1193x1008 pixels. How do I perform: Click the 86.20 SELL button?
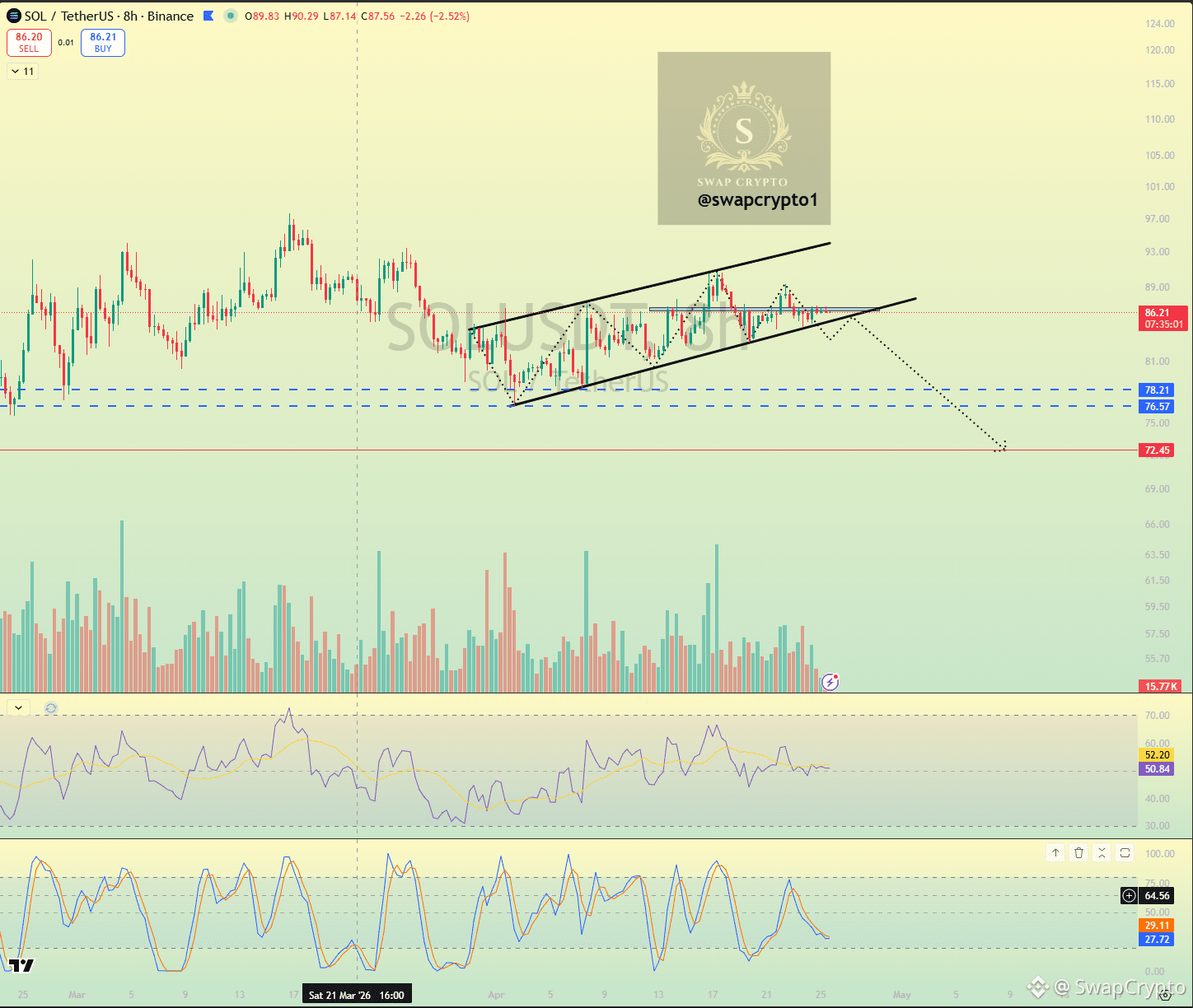pos(29,43)
